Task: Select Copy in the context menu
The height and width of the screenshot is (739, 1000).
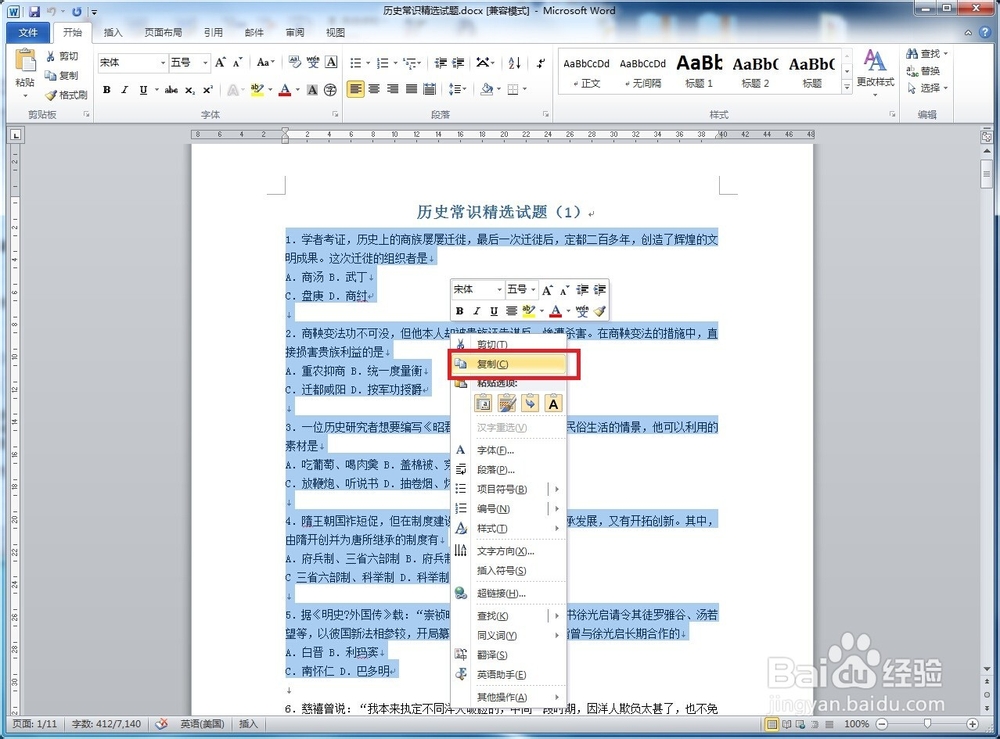Action: [509, 364]
